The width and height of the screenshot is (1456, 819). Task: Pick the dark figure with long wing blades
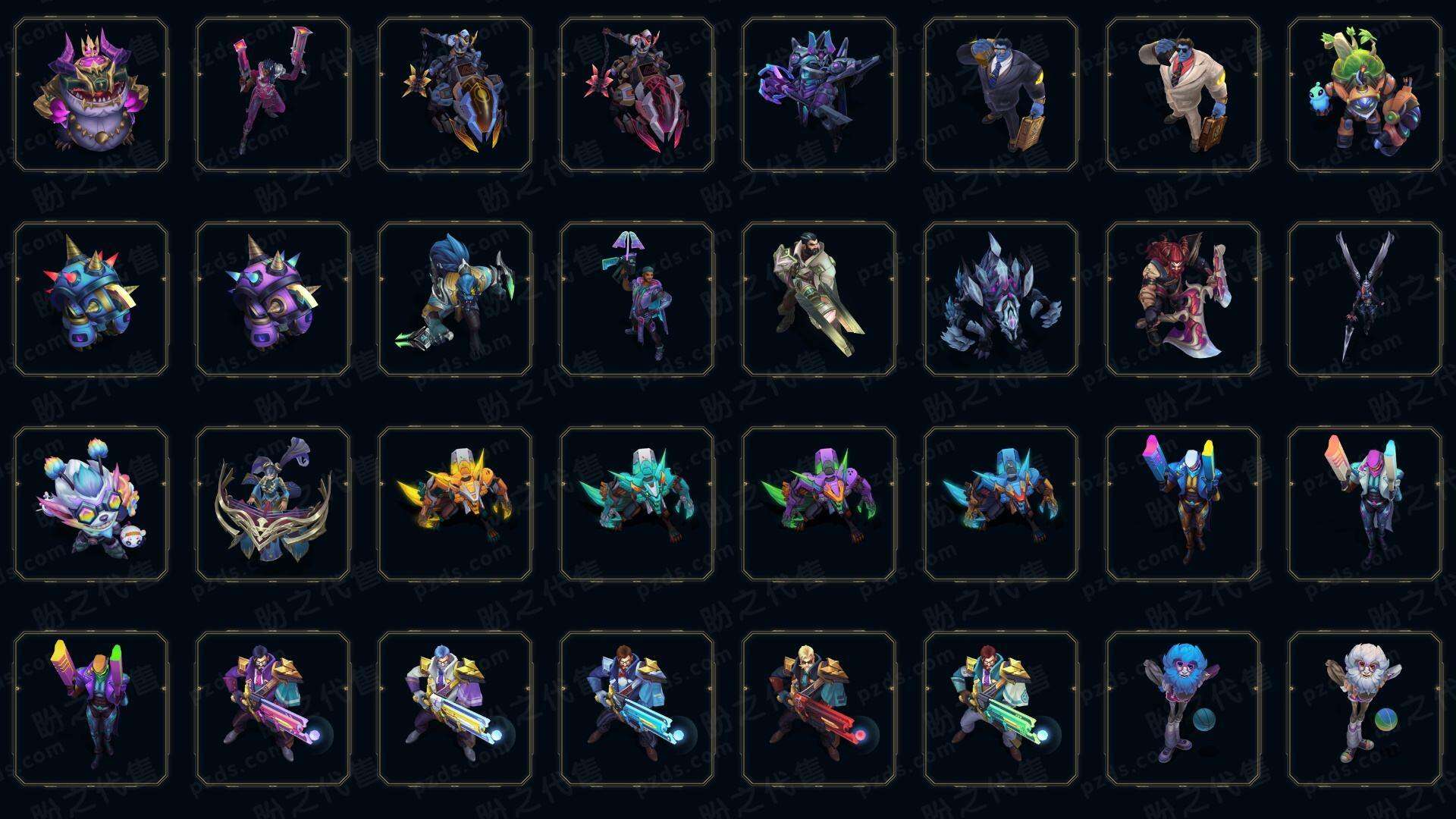[1365, 299]
